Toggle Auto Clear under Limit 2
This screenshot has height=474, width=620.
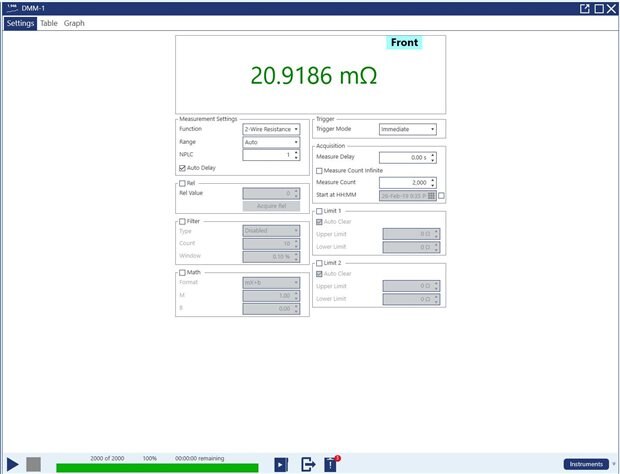pyautogui.click(x=319, y=274)
